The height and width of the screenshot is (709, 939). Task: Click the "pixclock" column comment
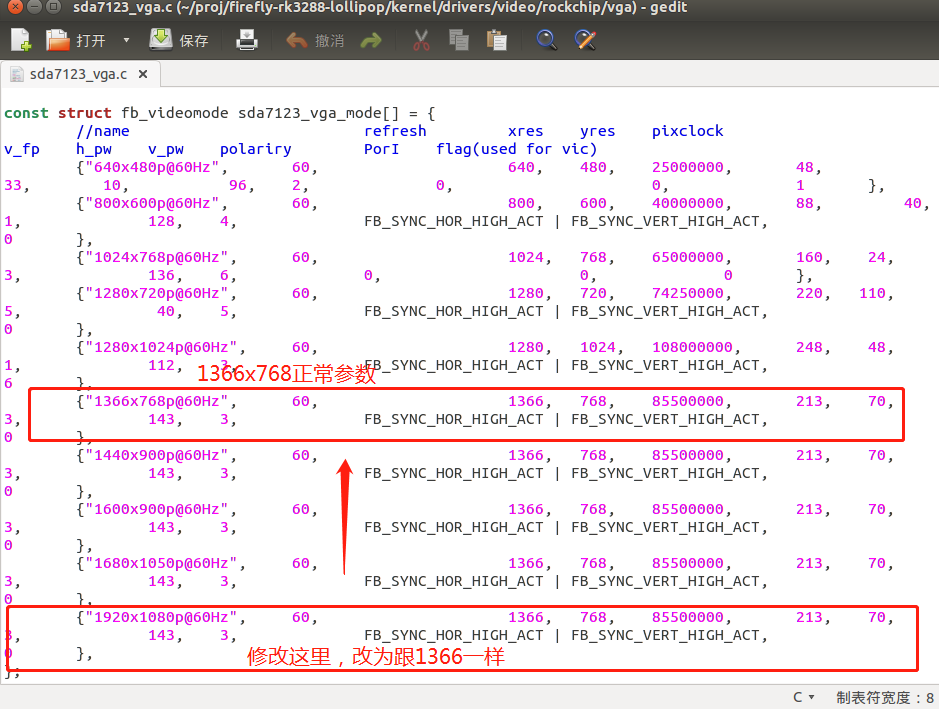point(687,131)
